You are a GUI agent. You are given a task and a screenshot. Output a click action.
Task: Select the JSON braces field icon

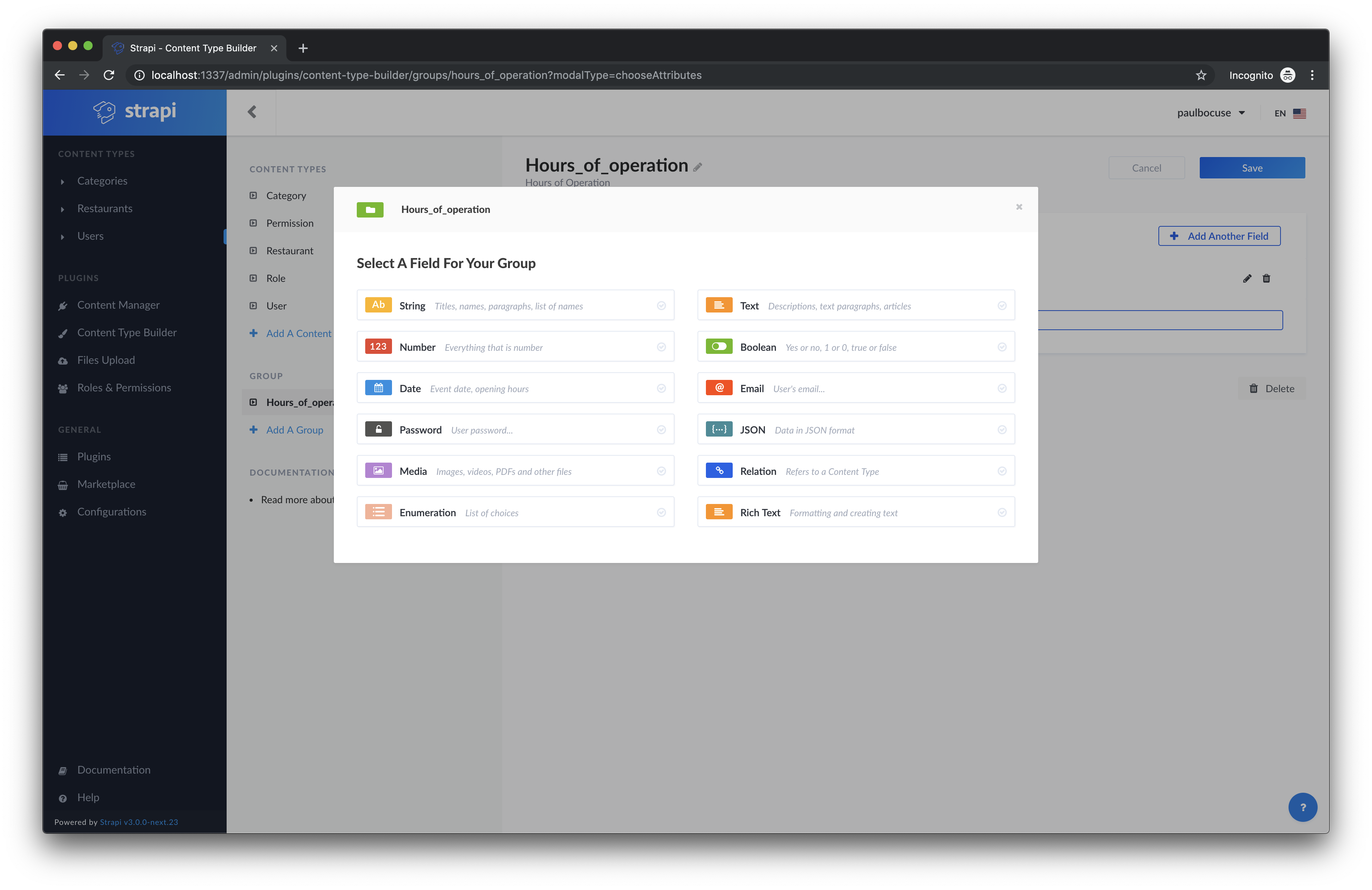(719, 430)
